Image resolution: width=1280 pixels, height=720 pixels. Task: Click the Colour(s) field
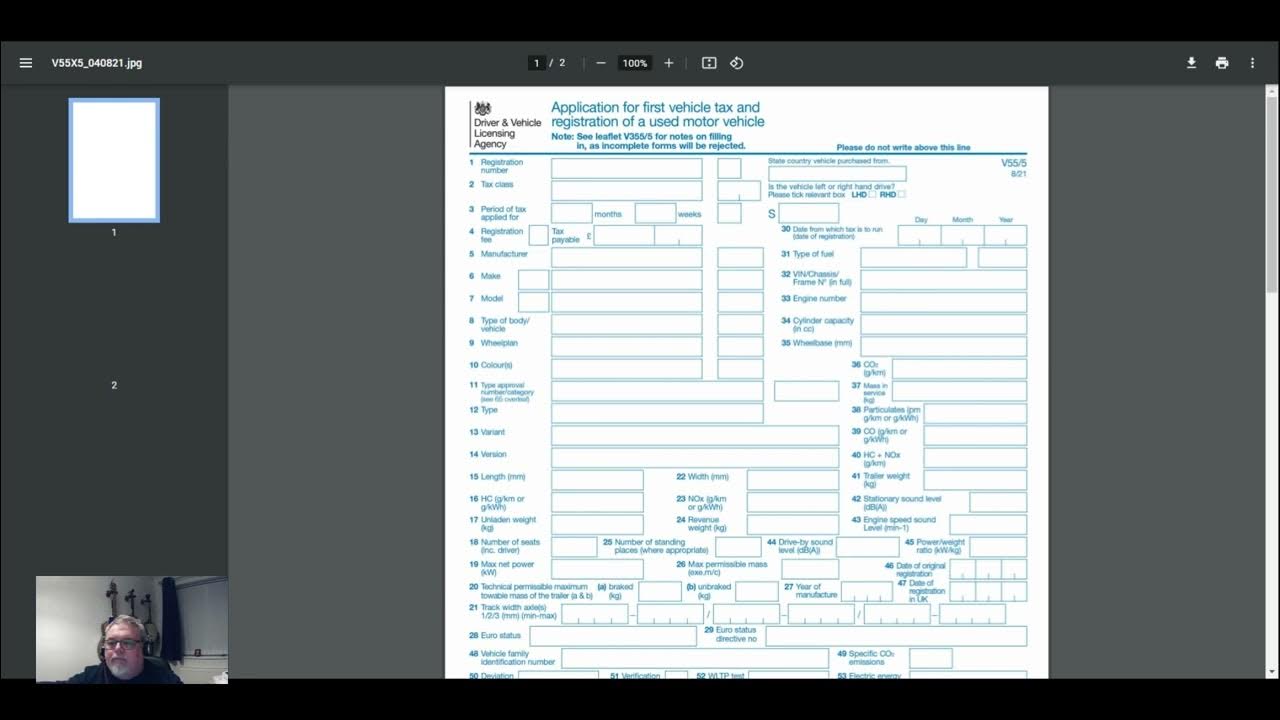[x=626, y=368]
